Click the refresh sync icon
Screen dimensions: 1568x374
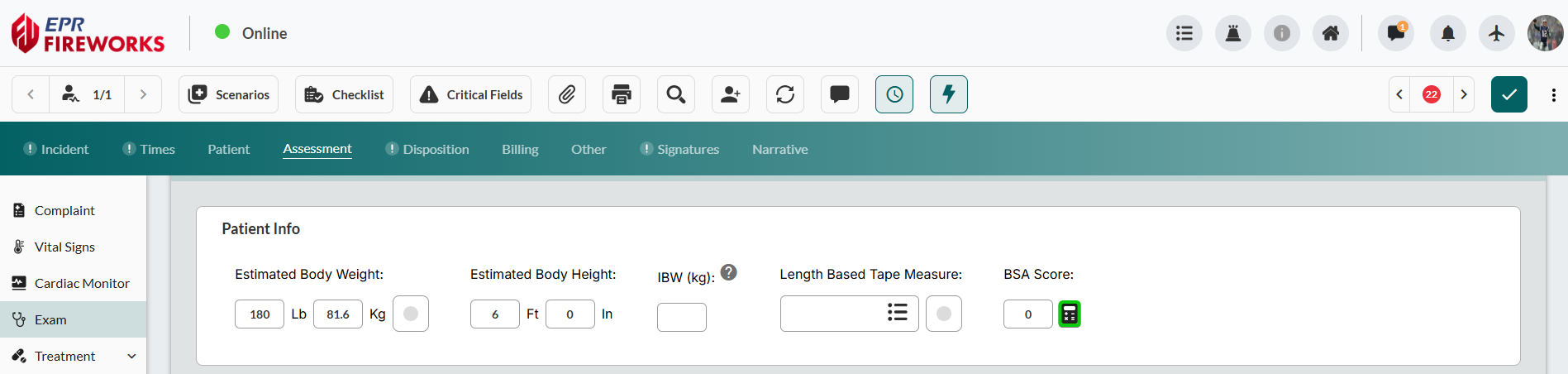point(785,94)
